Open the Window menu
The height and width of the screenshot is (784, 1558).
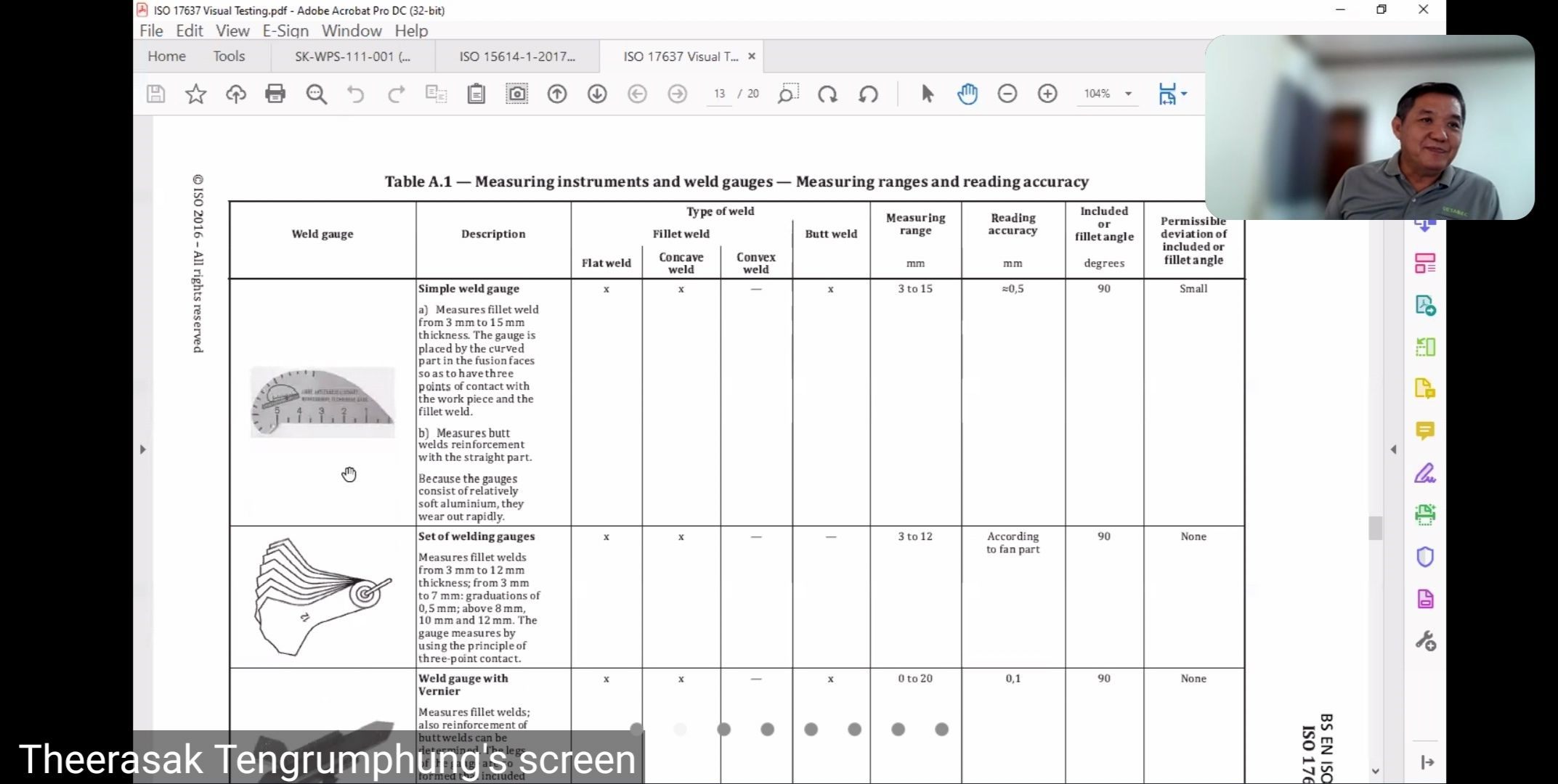352,30
